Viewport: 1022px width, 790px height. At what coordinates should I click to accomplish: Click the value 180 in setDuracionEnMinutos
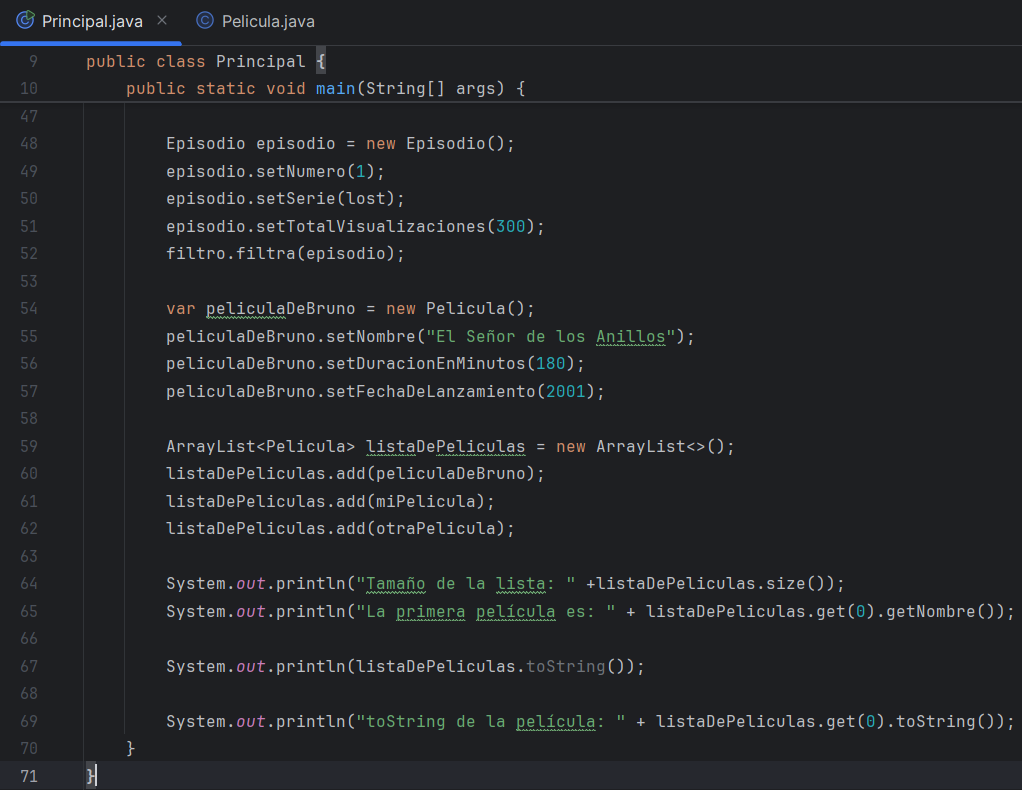pos(551,364)
